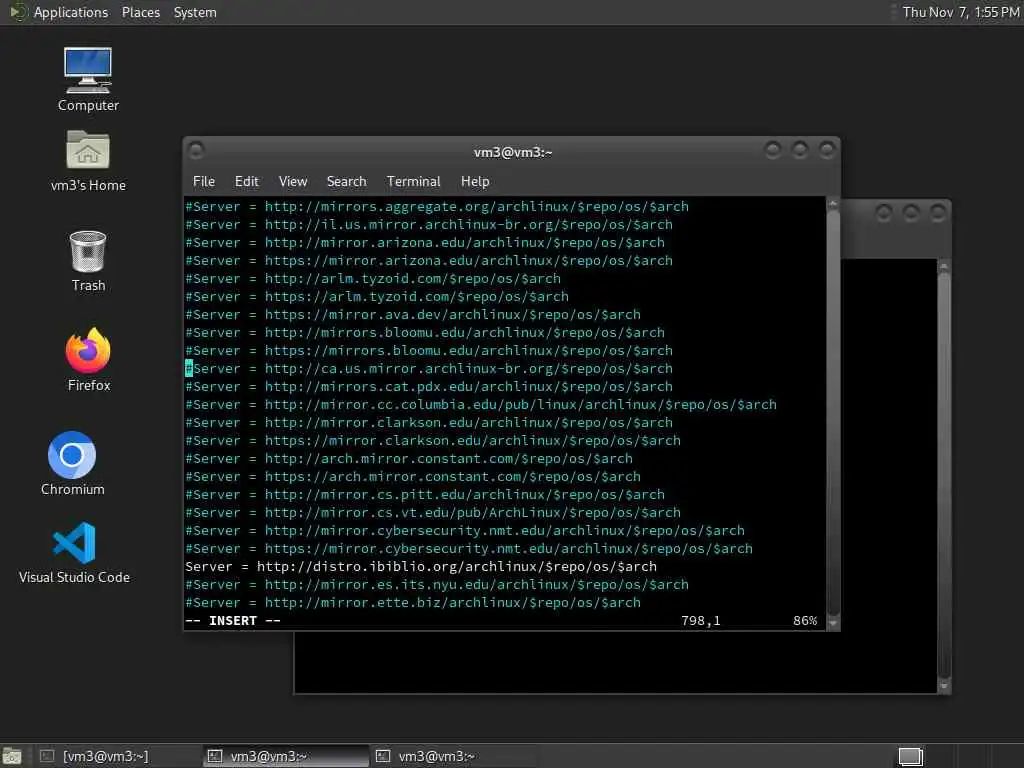Select the Trash desktop icon
Image resolution: width=1024 pixels, height=768 pixels.
click(88, 261)
